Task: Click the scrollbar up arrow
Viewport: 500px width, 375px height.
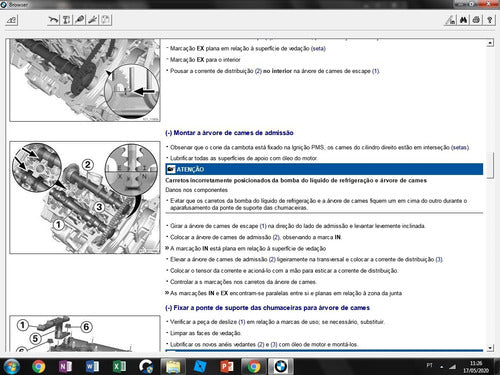Action: [x=490, y=43]
